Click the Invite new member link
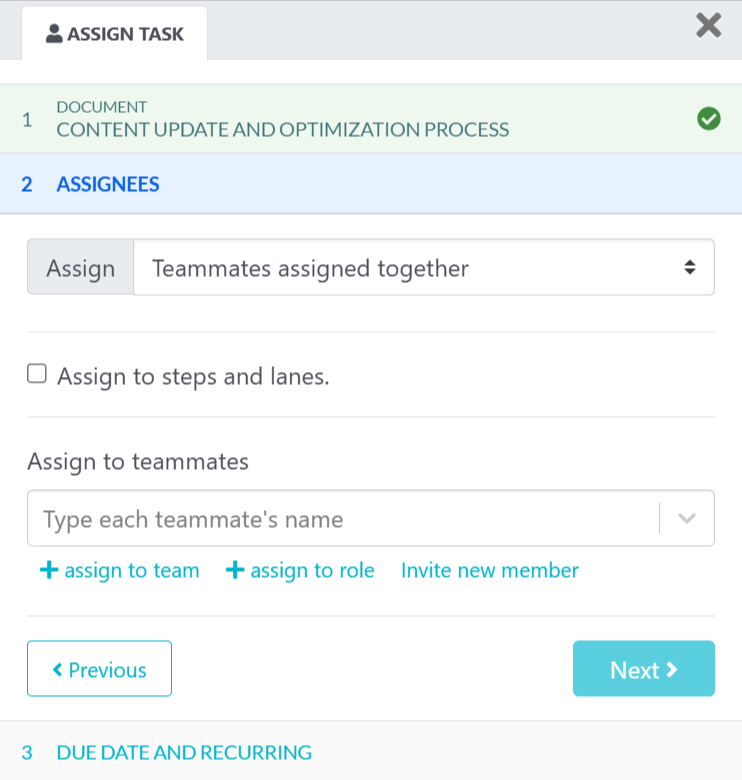742x780 pixels. pos(490,570)
